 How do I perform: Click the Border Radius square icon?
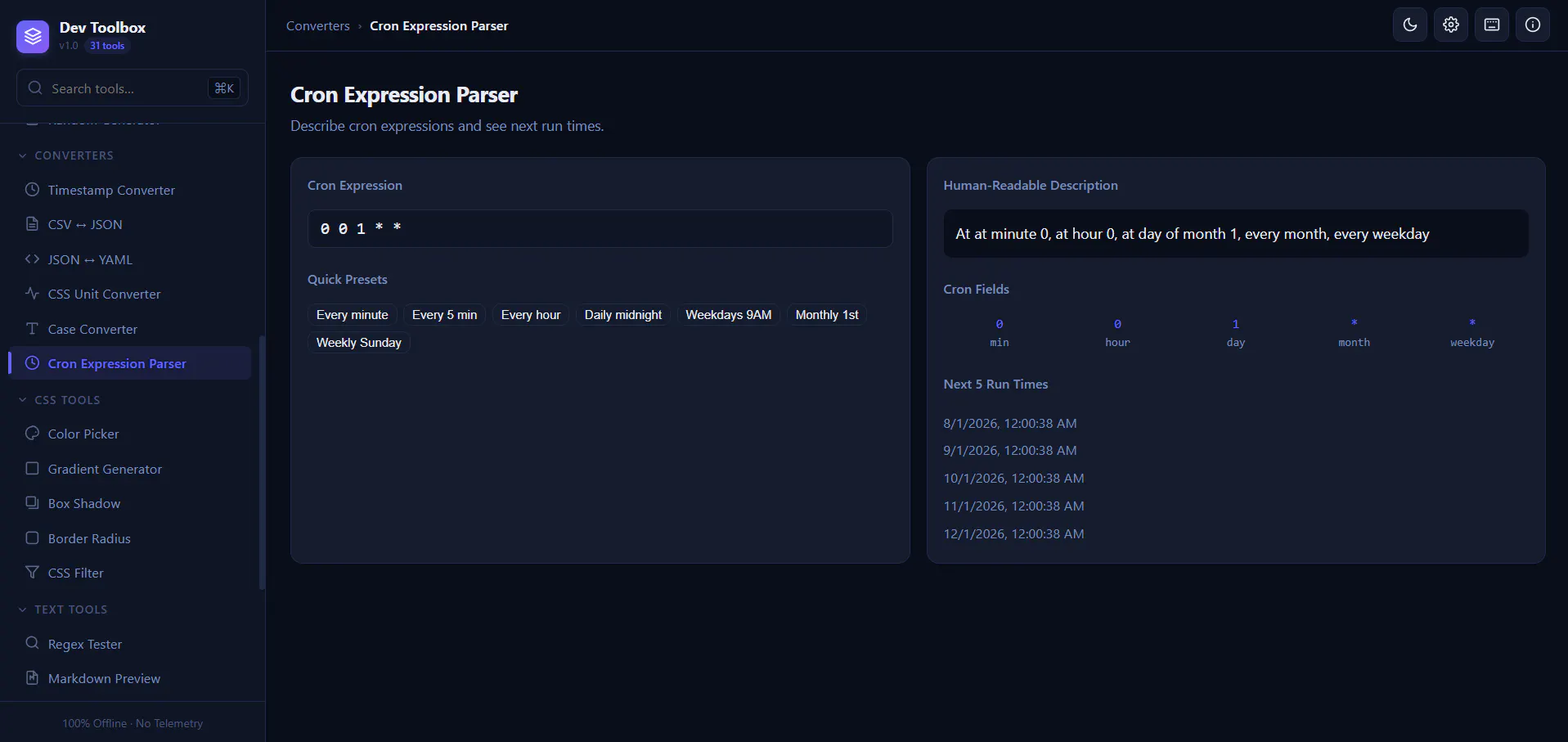click(32, 538)
